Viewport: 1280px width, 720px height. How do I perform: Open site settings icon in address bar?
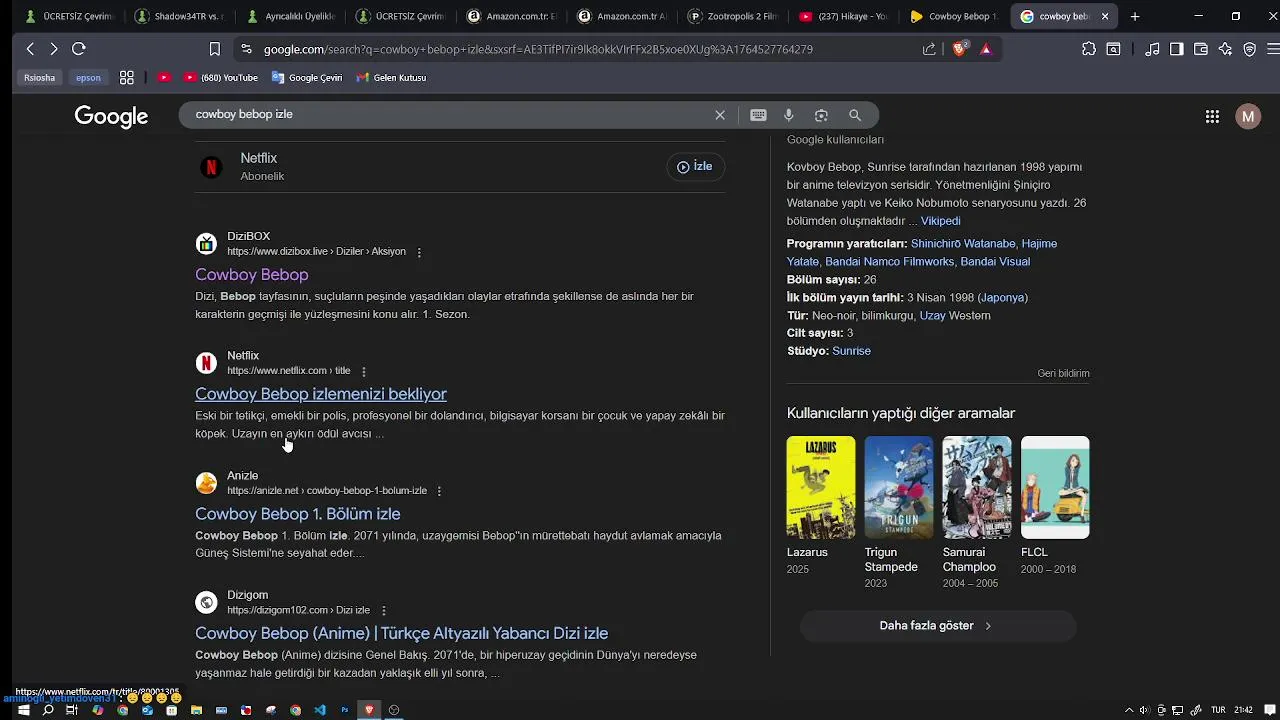click(246, 49)
